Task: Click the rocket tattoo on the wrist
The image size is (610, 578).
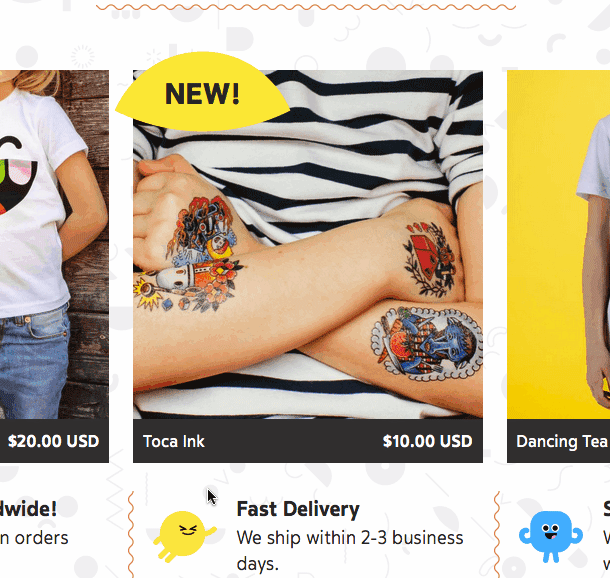Action: coord(189,286)
